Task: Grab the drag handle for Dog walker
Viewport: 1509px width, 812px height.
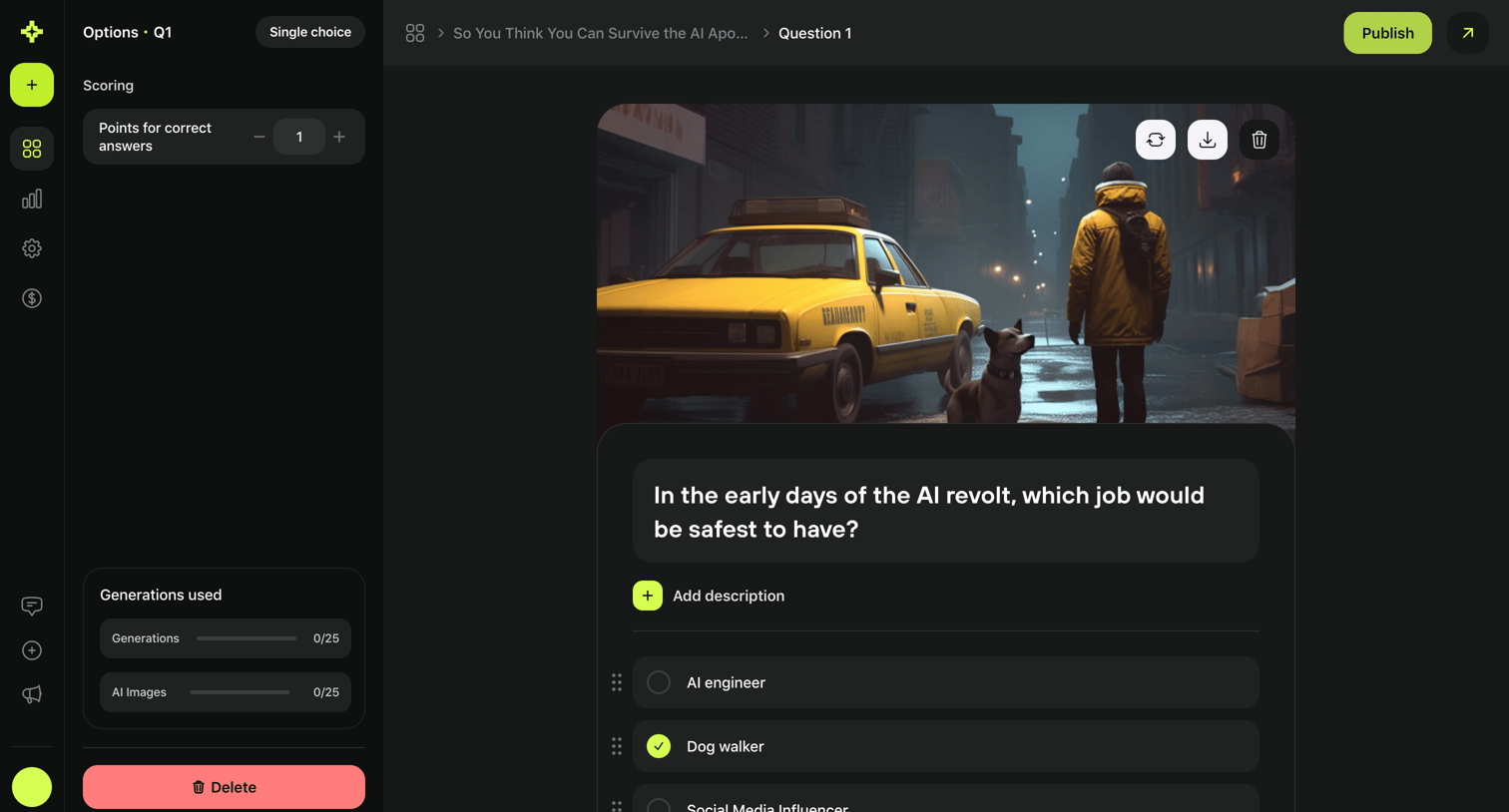Action: tap(617, 746)
